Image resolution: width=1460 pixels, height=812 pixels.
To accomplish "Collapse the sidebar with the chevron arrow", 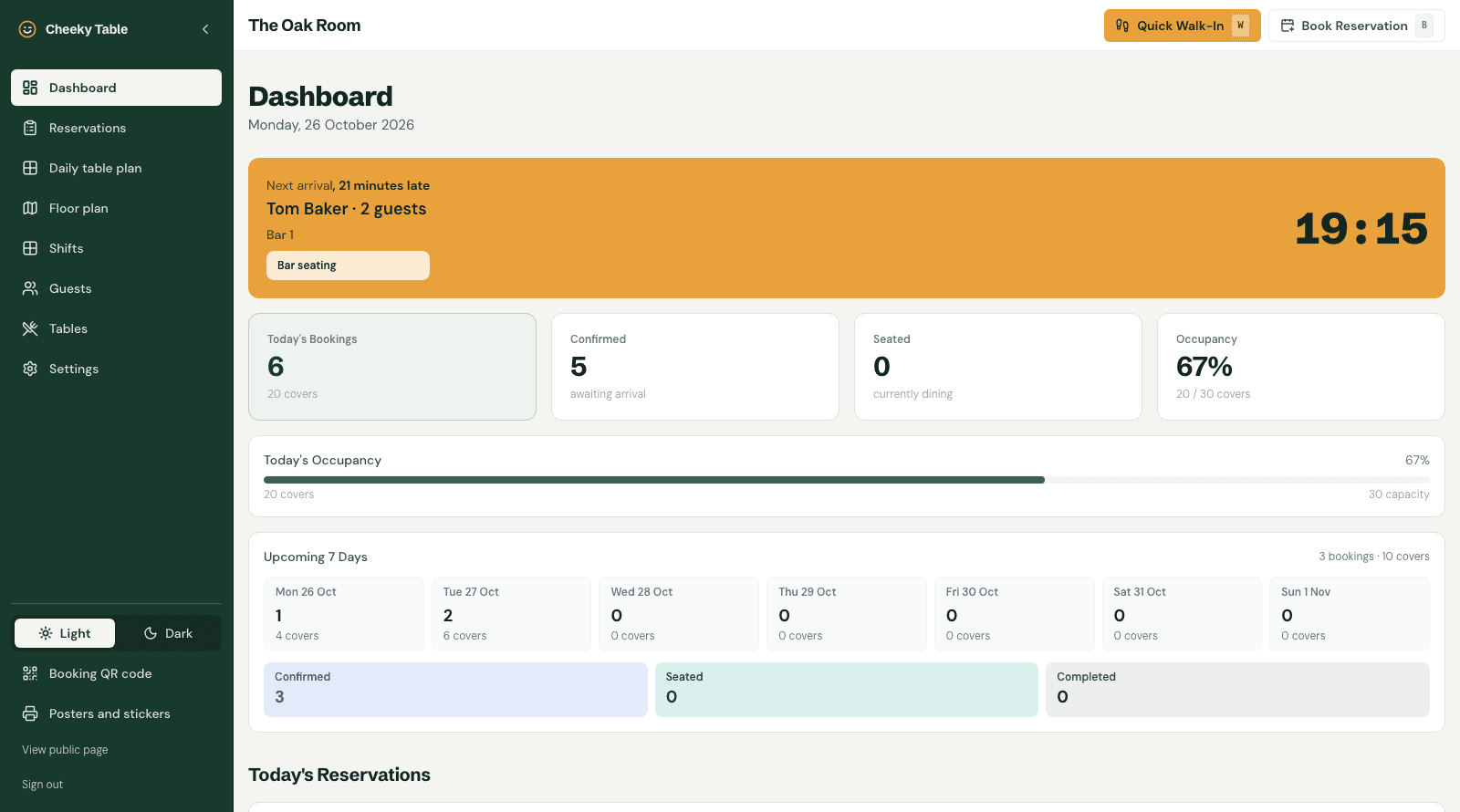I will pos(205,29).
